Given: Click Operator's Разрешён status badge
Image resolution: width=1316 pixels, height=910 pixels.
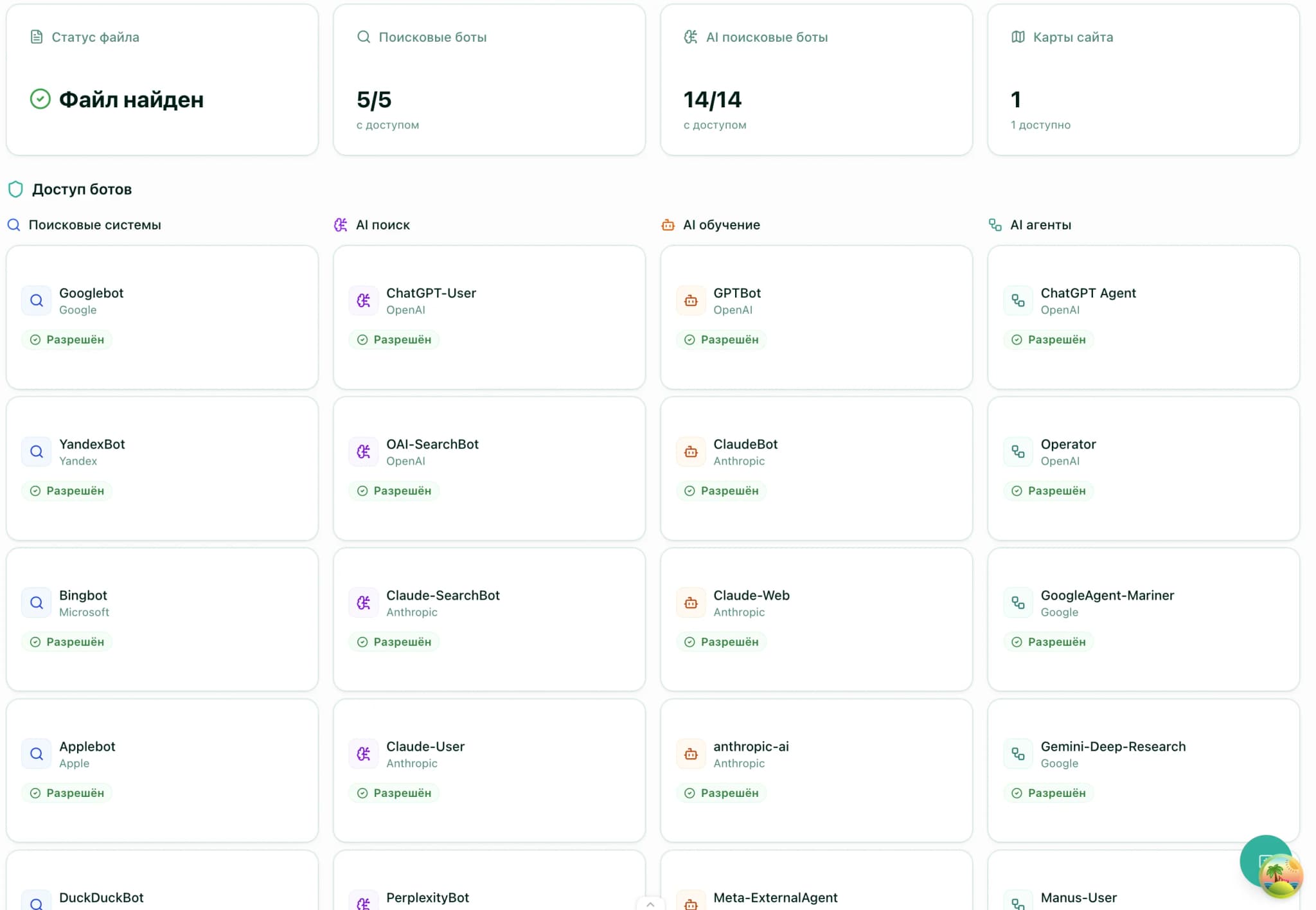Looking at the screenshot, I should [1049, 491].
